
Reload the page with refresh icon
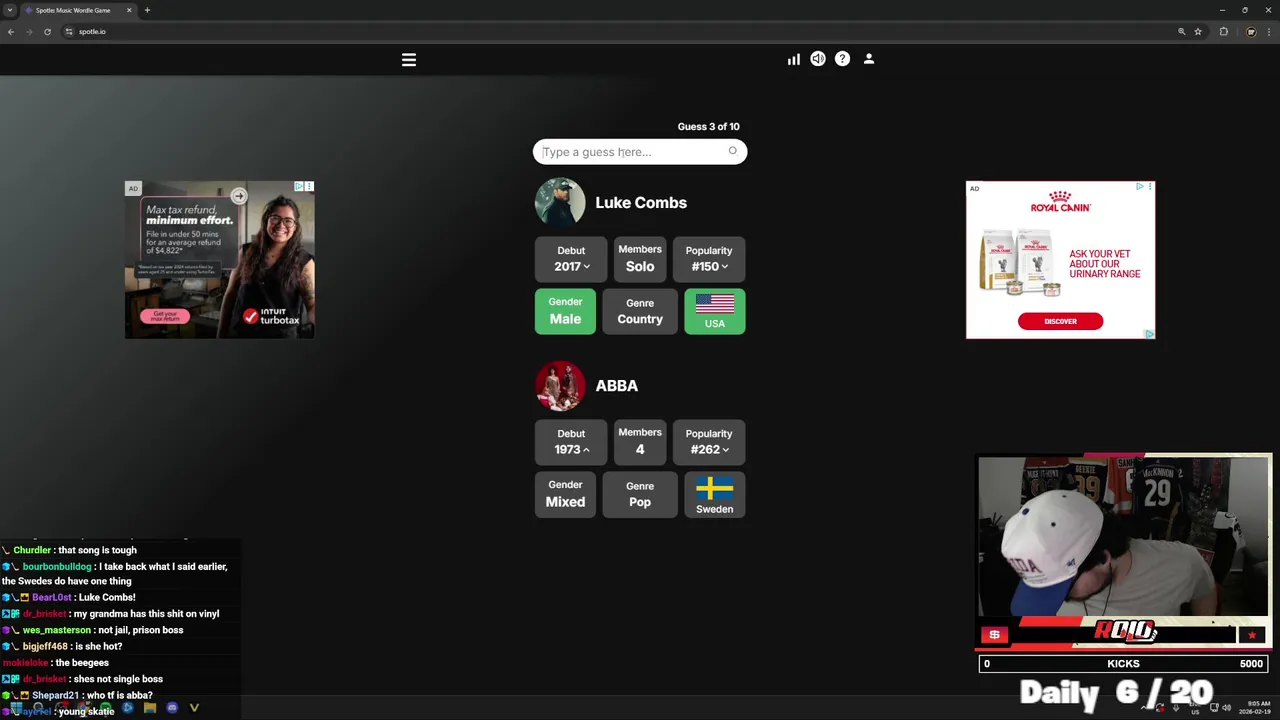47,32
